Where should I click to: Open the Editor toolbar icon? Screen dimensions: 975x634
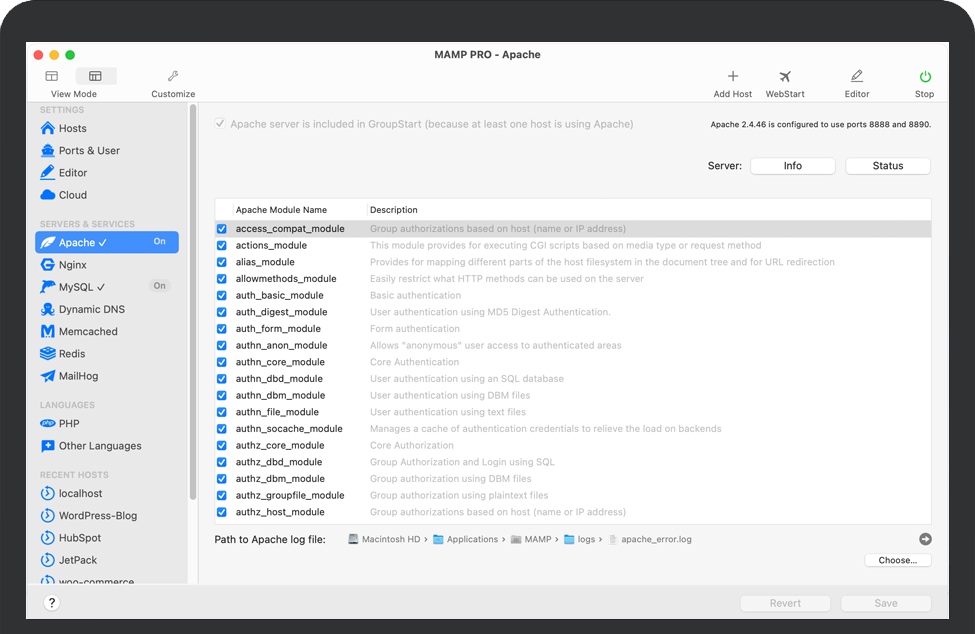tap(856, 77)
